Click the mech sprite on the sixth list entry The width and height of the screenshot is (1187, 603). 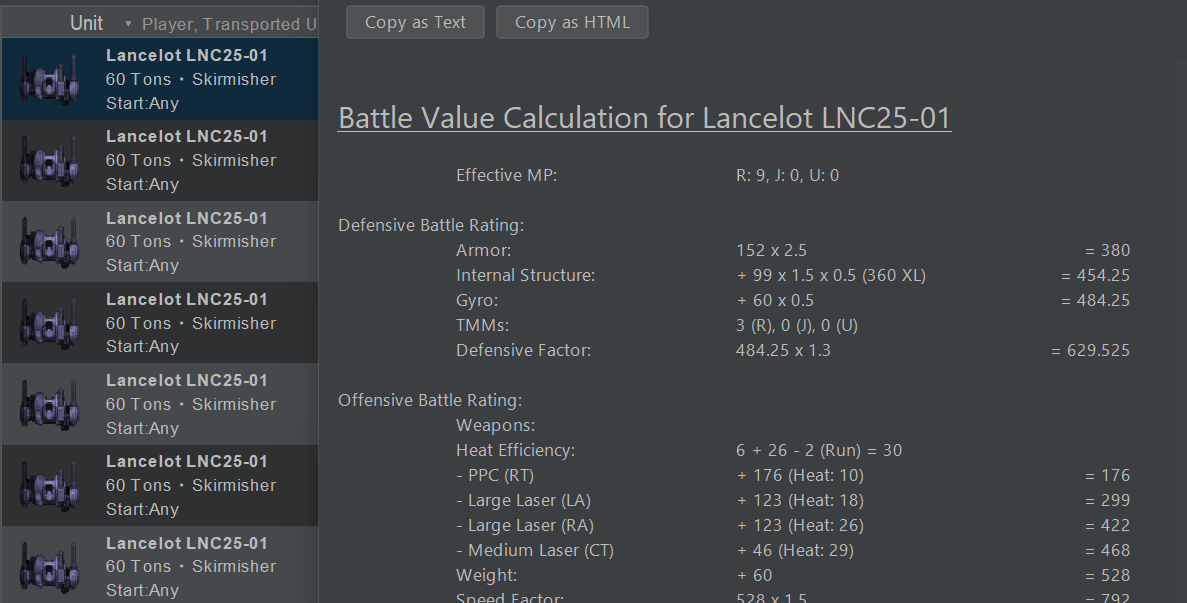click(48, 484)
